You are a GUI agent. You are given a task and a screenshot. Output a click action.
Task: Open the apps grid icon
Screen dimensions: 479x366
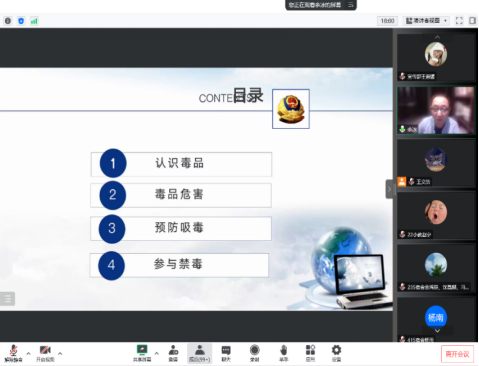point(310,353)
